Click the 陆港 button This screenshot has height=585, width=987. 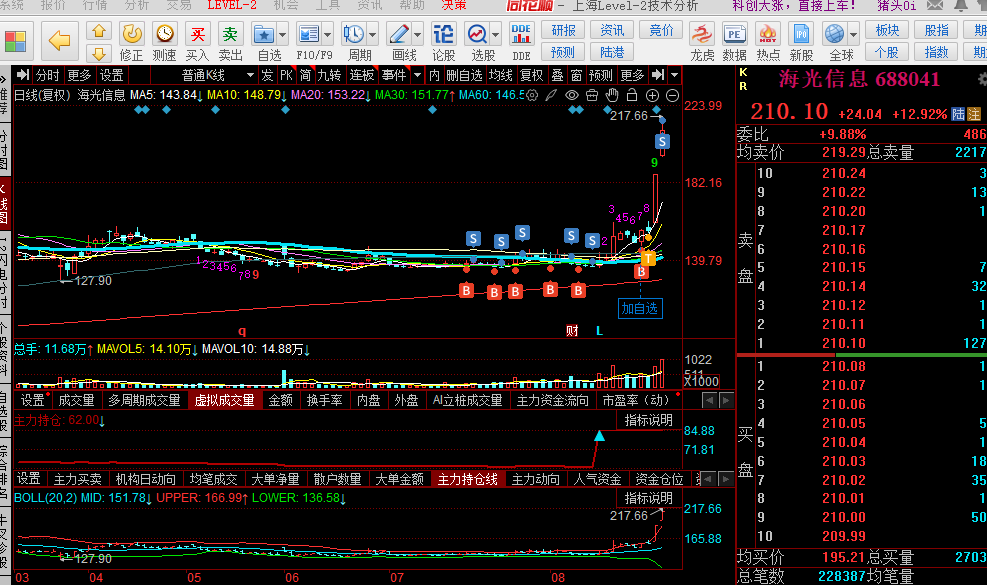(612, 52)
